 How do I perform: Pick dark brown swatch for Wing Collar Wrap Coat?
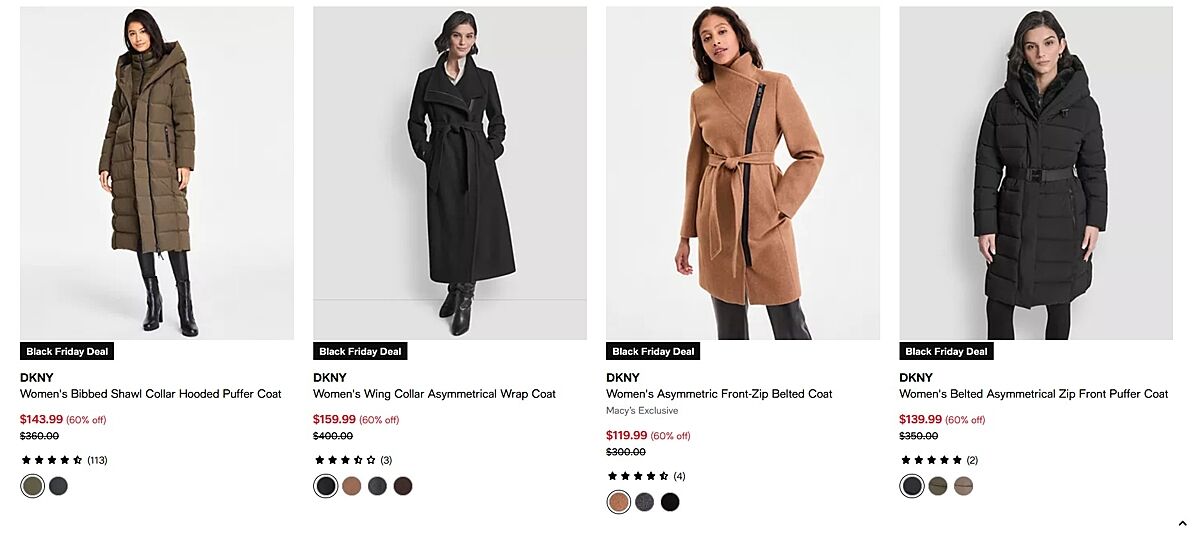(x=403, y=486)
